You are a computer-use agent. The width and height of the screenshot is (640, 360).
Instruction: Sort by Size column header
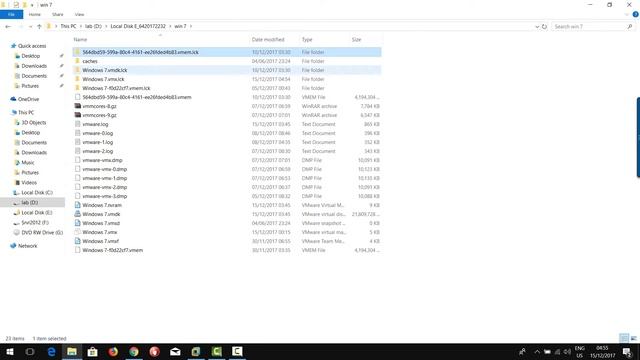[356, 40]
